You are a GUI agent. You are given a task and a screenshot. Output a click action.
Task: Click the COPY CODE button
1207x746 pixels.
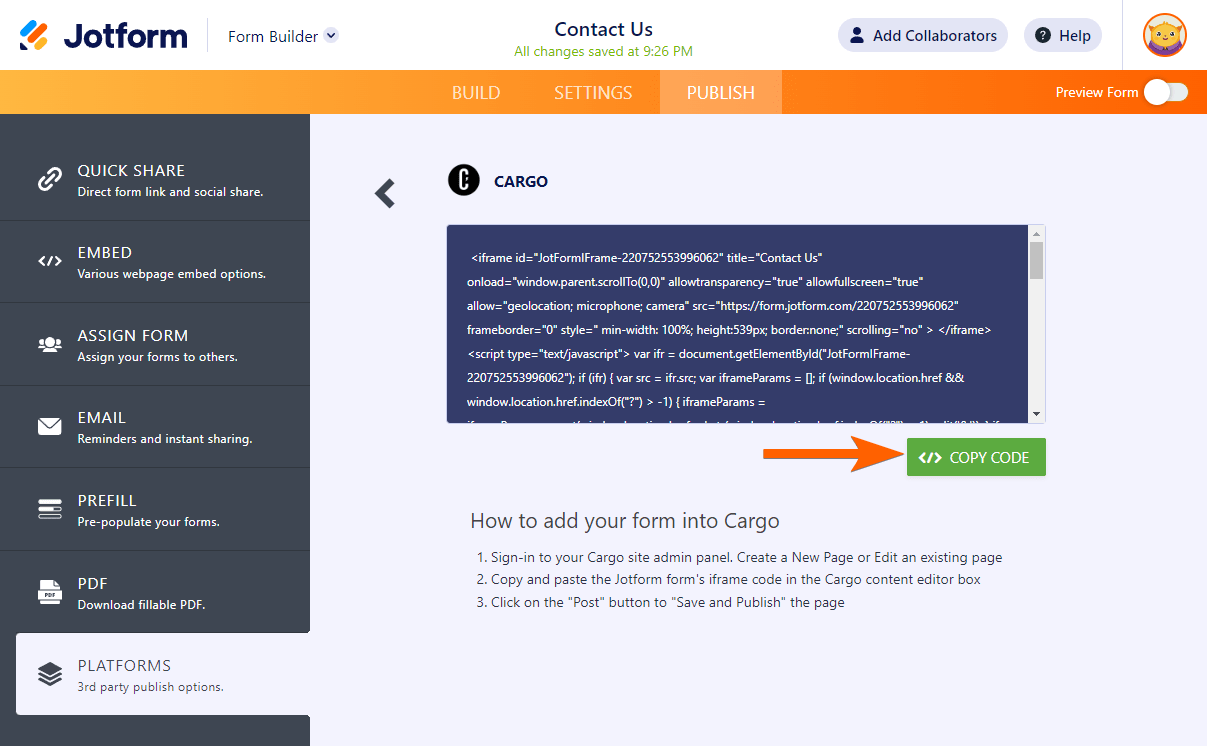tap(976, 457)
